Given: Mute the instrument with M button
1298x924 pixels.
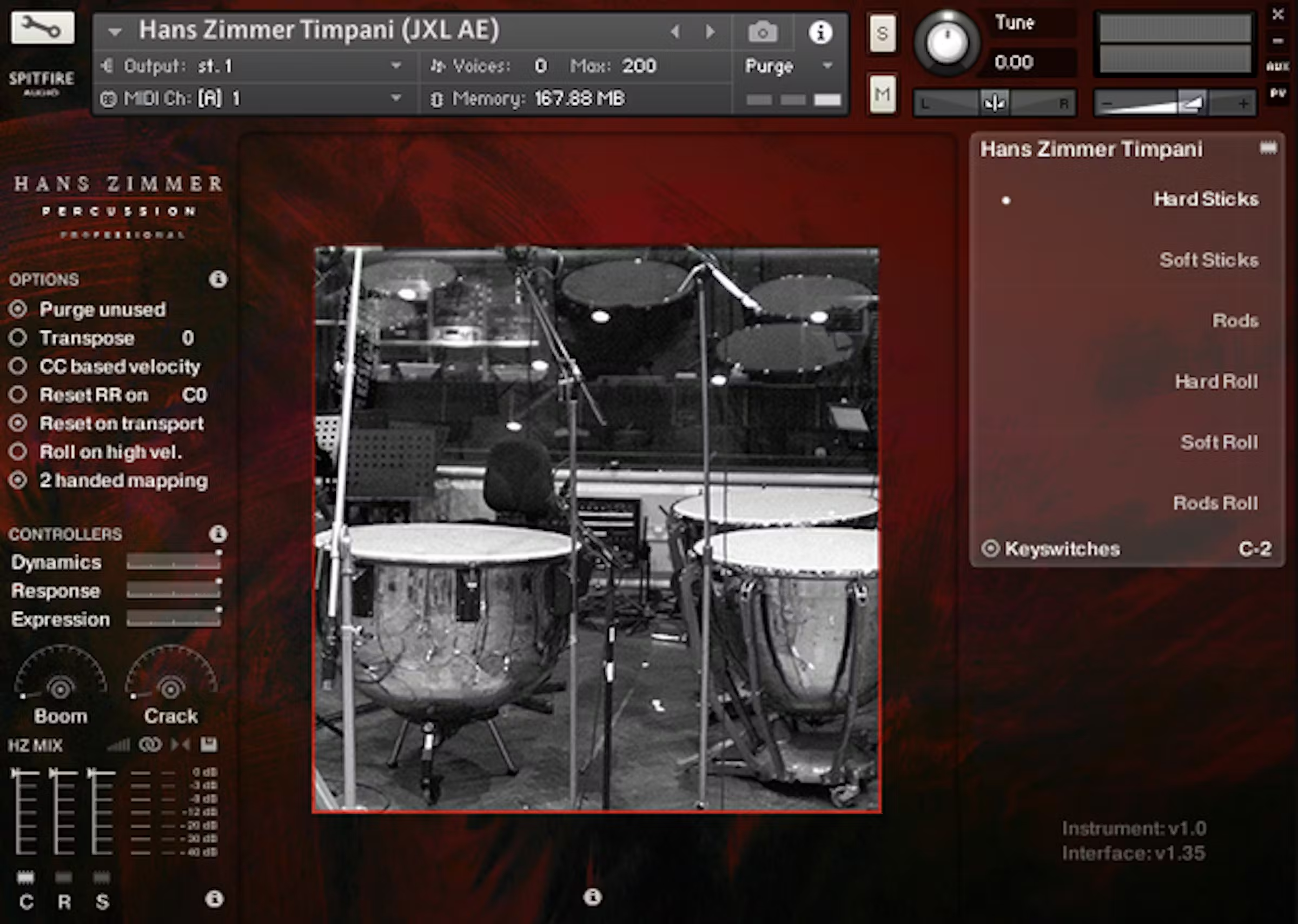Looking at the screenshot, I should [x=882, y=95].
